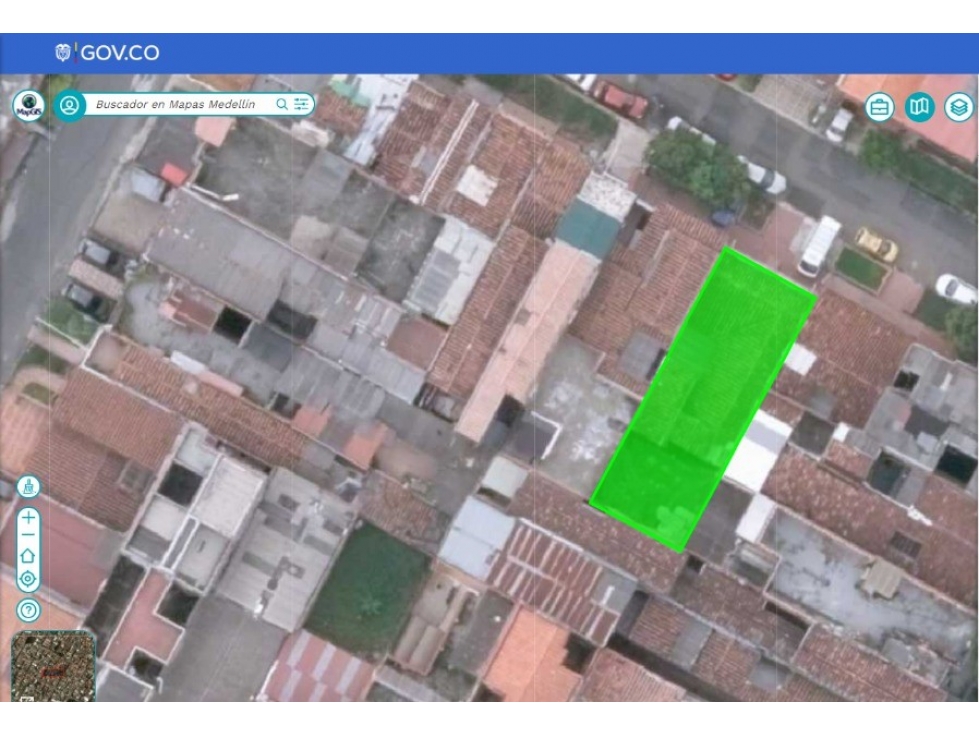This screenshot has height=734, width=979.
Task: Open the user profile icon
Action: (69, 105)
